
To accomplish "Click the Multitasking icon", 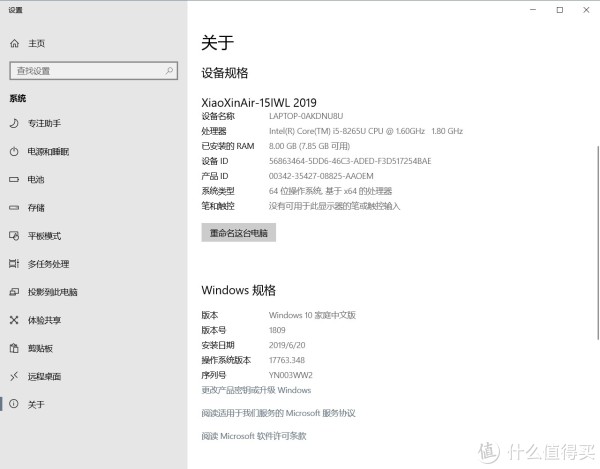I will click(x=14, y=264).
